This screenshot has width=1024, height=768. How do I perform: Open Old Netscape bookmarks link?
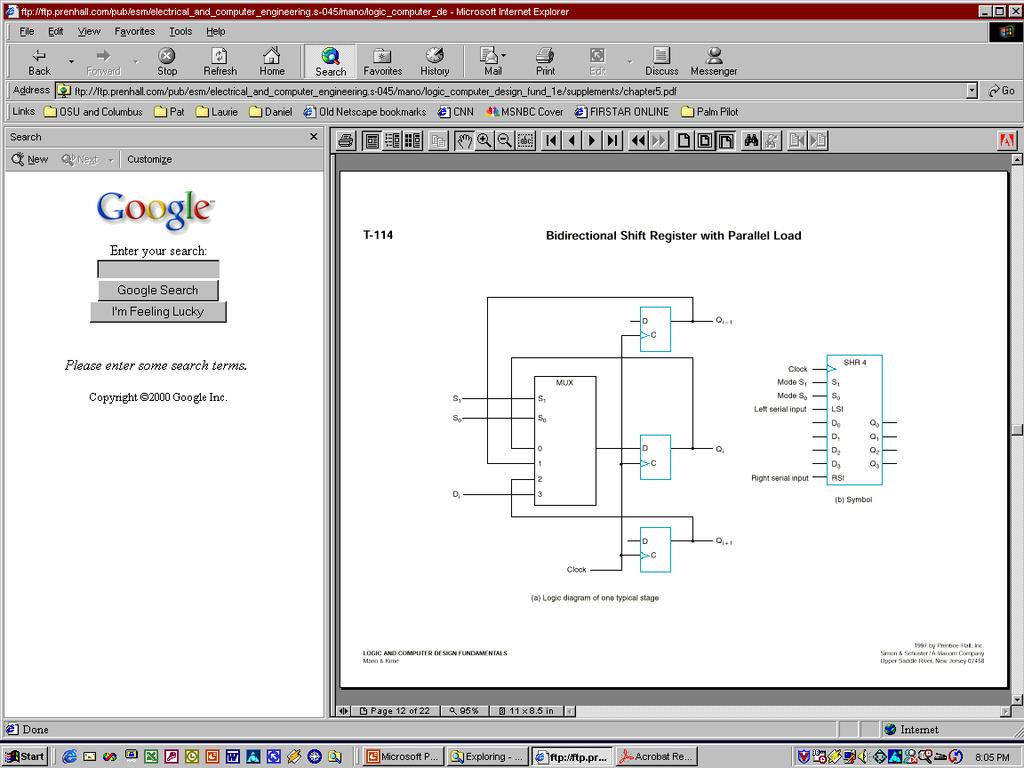click(x=365, y=112)
